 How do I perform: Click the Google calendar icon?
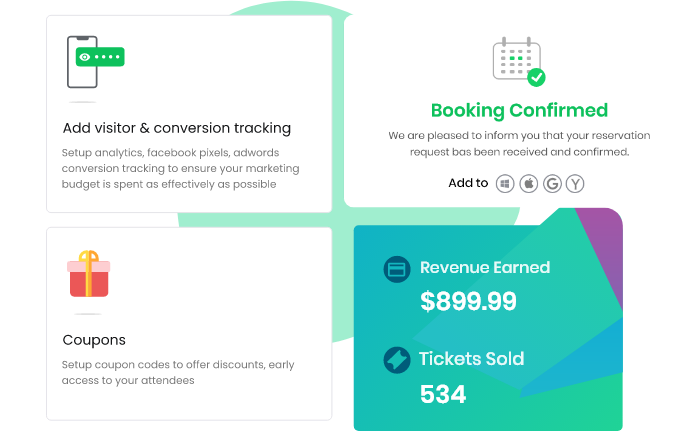552,184
